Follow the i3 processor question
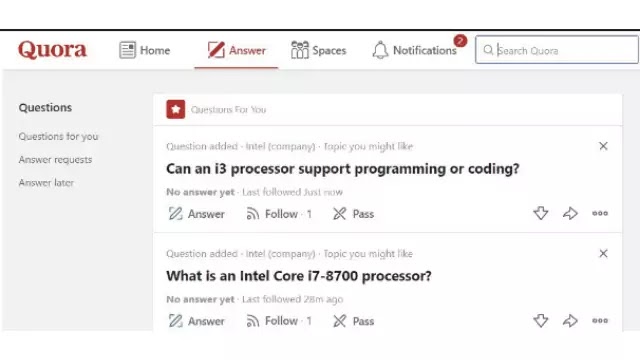The width and height of the screenshot is (640, 360). pyautogui.click(x=279, y=213)
